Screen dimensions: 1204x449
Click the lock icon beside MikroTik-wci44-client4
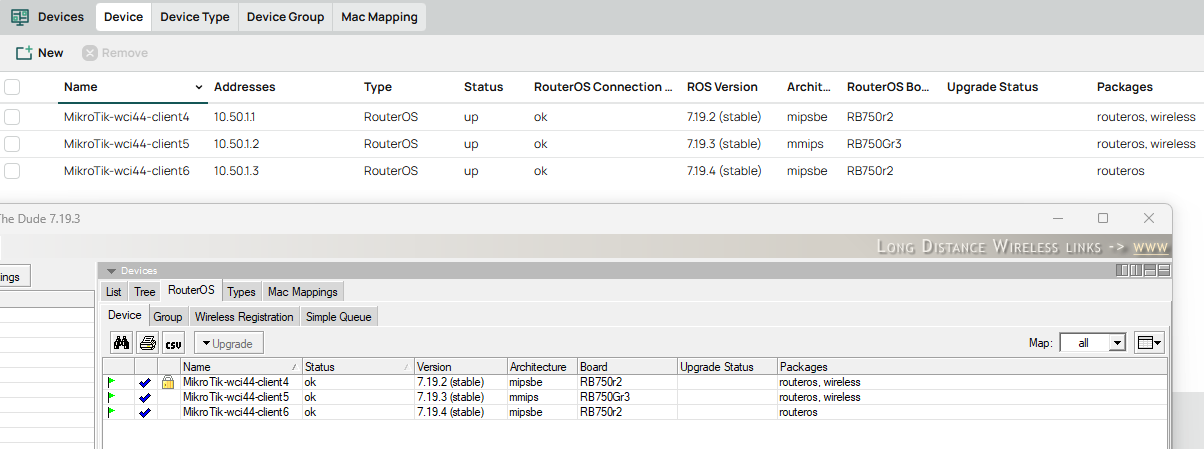pos(168,382)
